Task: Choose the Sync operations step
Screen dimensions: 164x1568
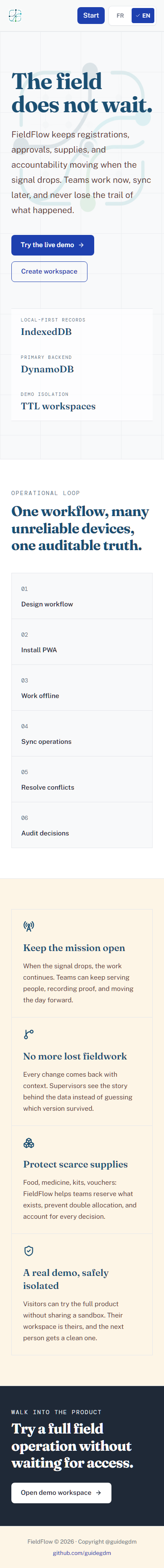Action: pyautogui.click(x=82, y=733)
